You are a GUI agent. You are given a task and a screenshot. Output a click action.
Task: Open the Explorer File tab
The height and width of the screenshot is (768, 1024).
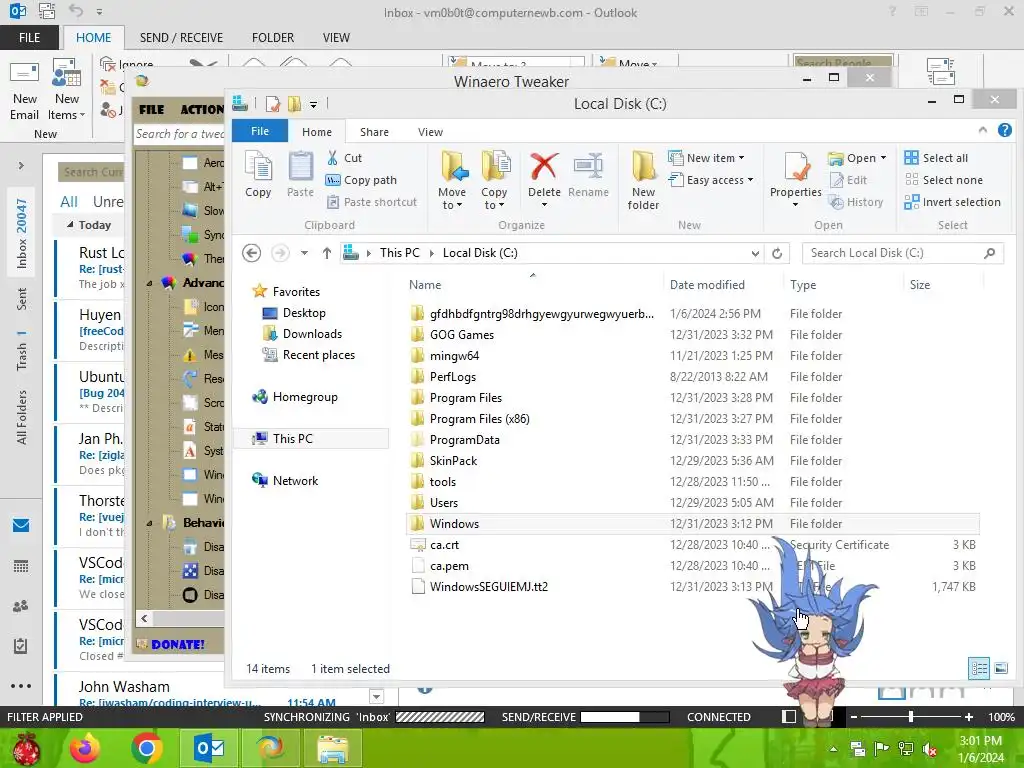pos(260,131)
